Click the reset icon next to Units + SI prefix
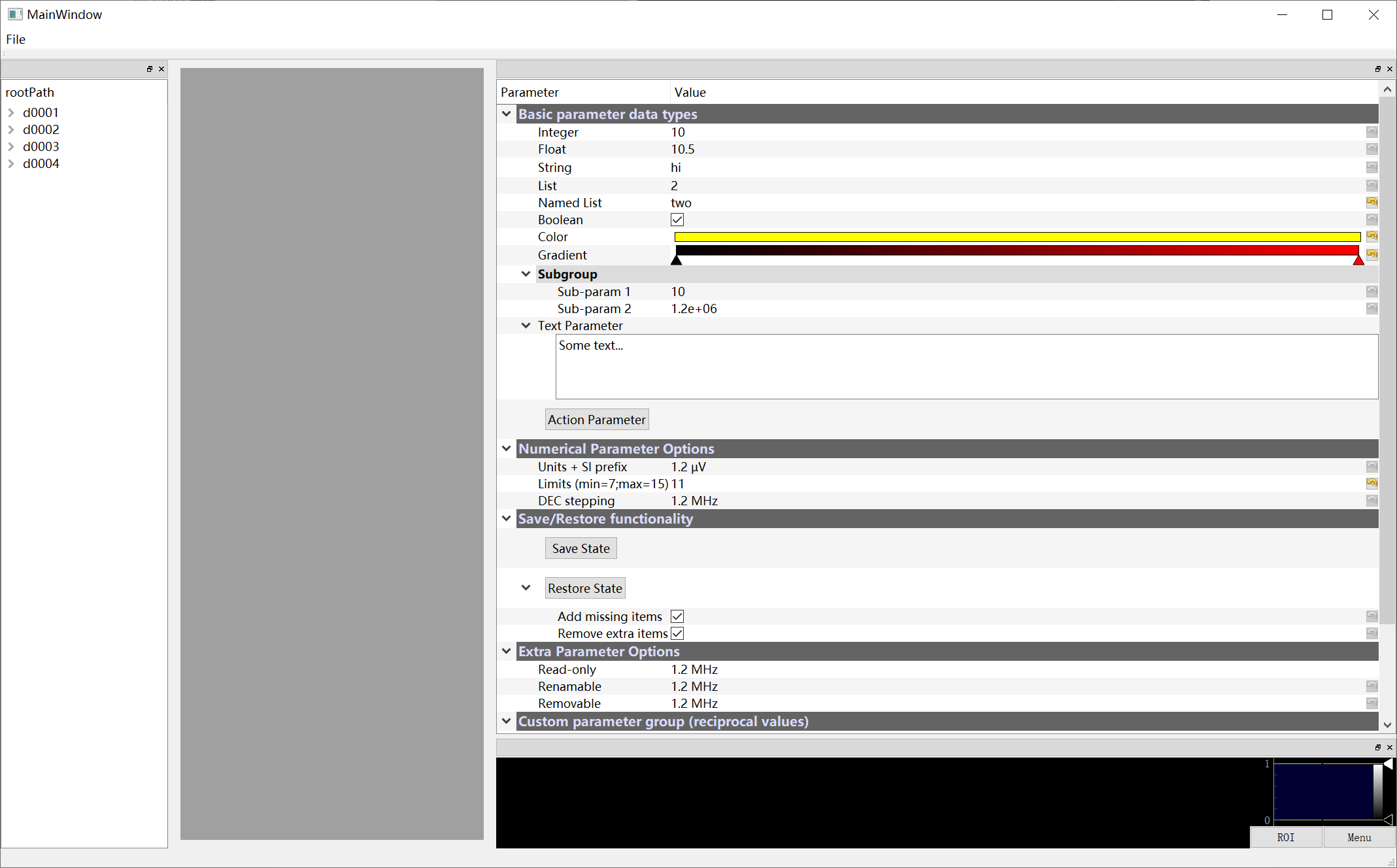Viewport: 1397px width, 868px height. 1372,466
